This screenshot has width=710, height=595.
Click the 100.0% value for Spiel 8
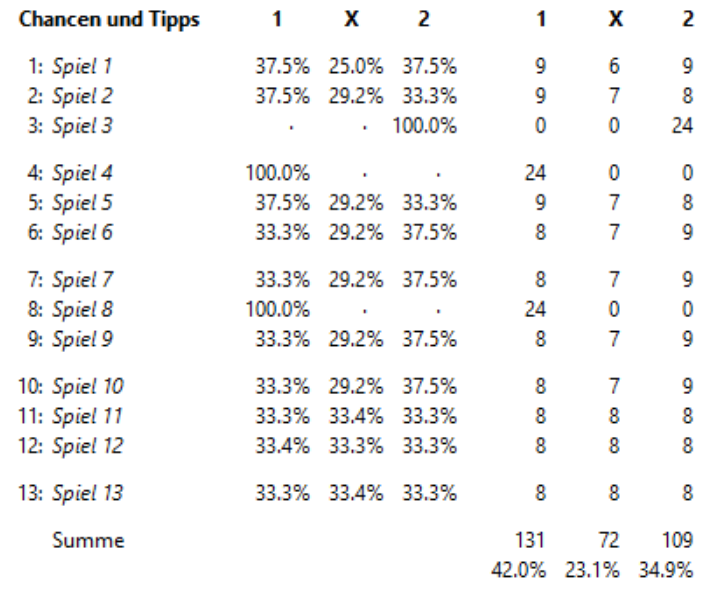point(278,310)
